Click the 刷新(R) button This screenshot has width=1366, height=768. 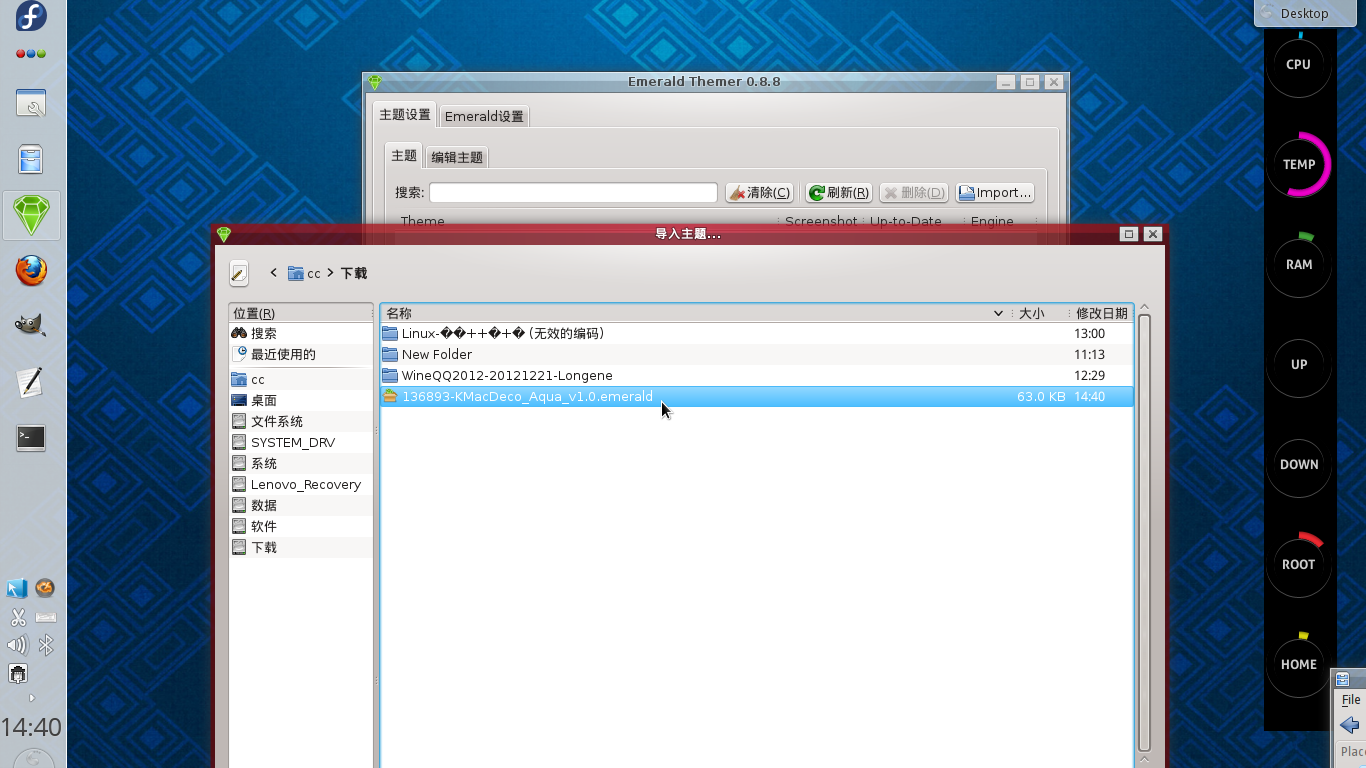pyautogui.click(x=839, y=192)
